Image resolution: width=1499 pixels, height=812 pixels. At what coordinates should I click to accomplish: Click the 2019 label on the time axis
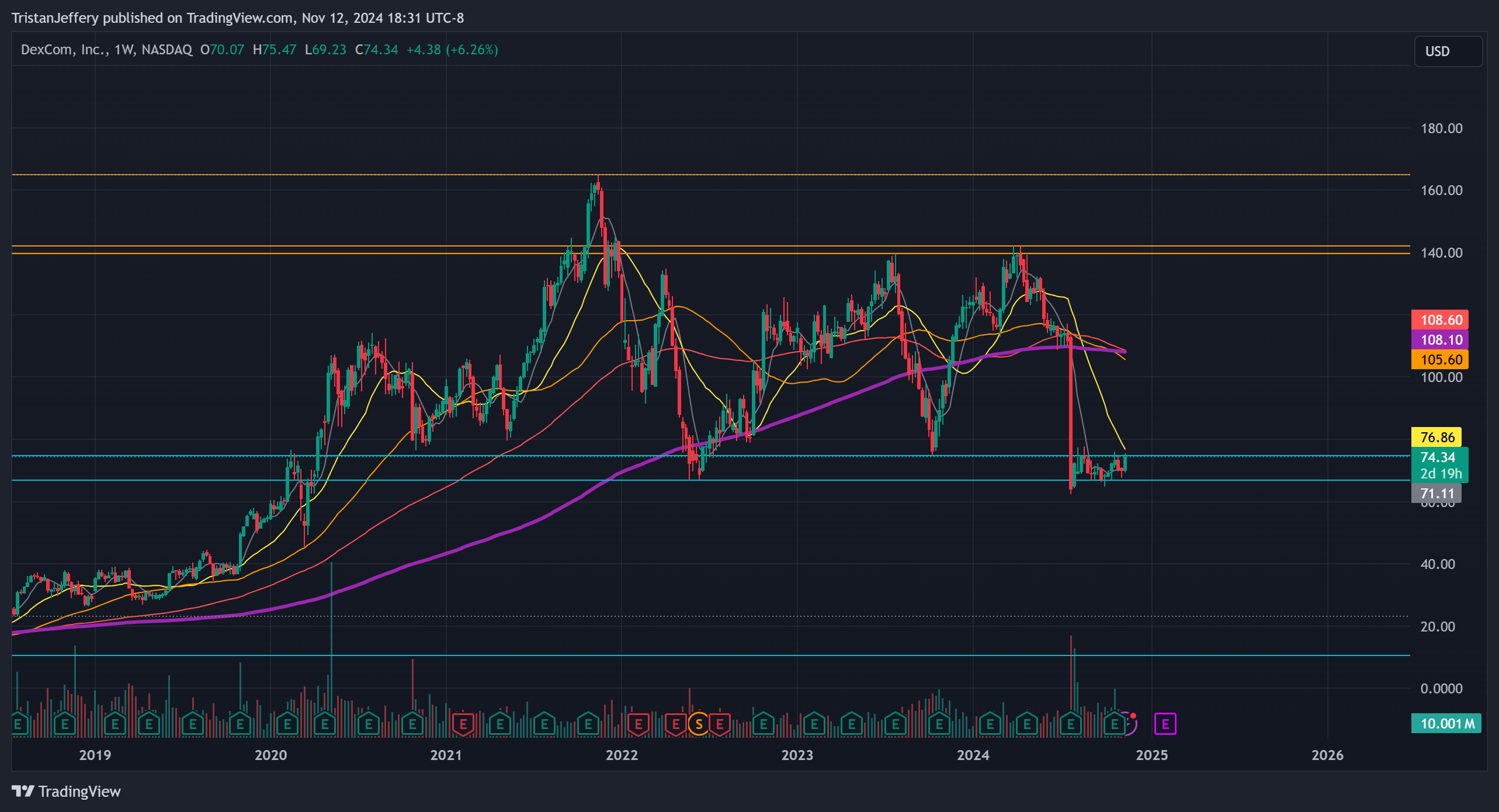[95, 755]
